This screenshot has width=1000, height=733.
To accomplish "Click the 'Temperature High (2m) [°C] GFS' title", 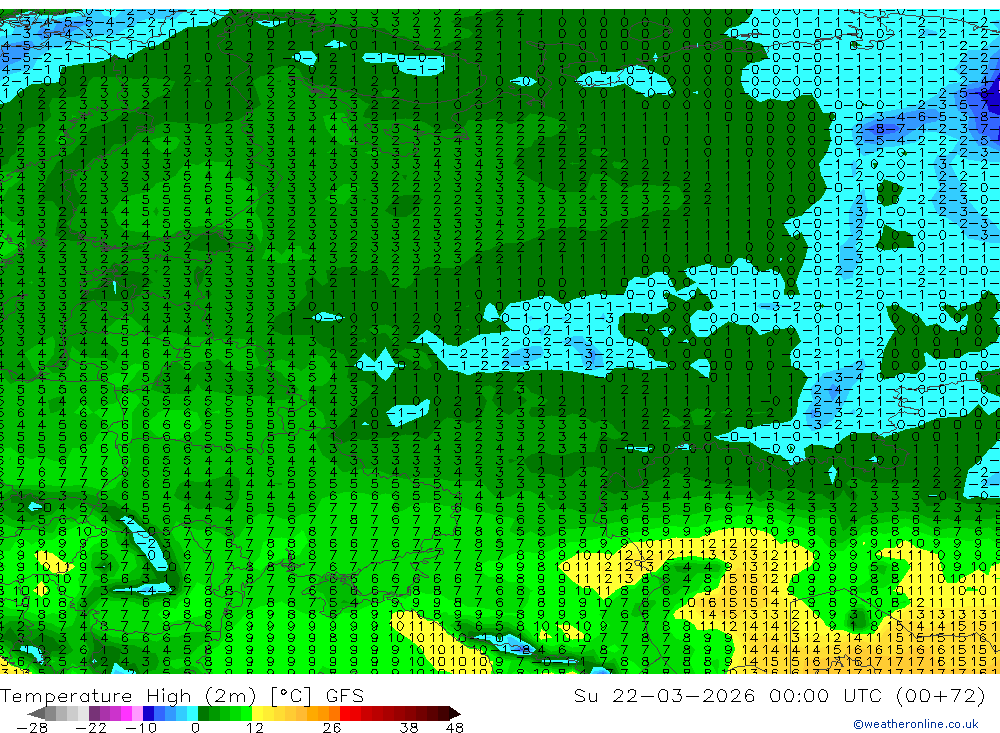I will 182,696.
